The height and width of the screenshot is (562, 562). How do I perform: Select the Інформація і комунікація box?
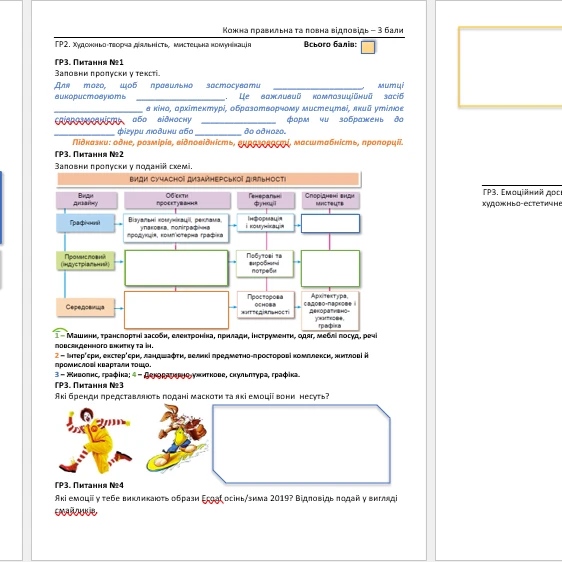[265, 222]
